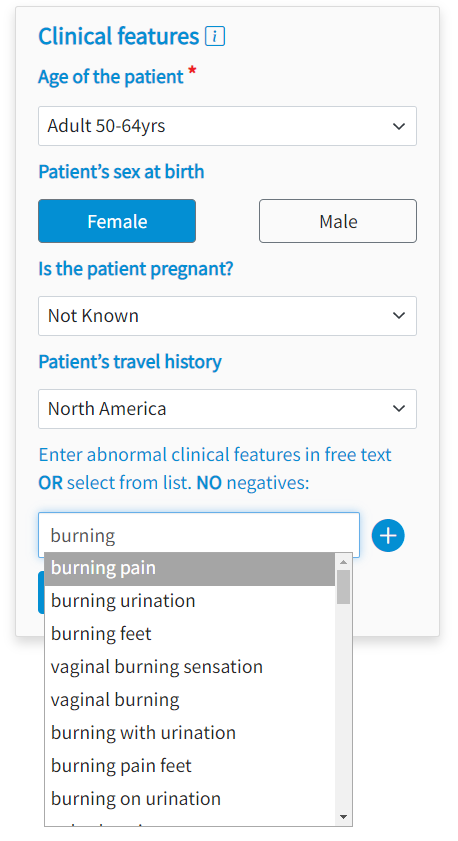
Task: Pick 'burning feet' from suggestions
Action: [190, 634]
